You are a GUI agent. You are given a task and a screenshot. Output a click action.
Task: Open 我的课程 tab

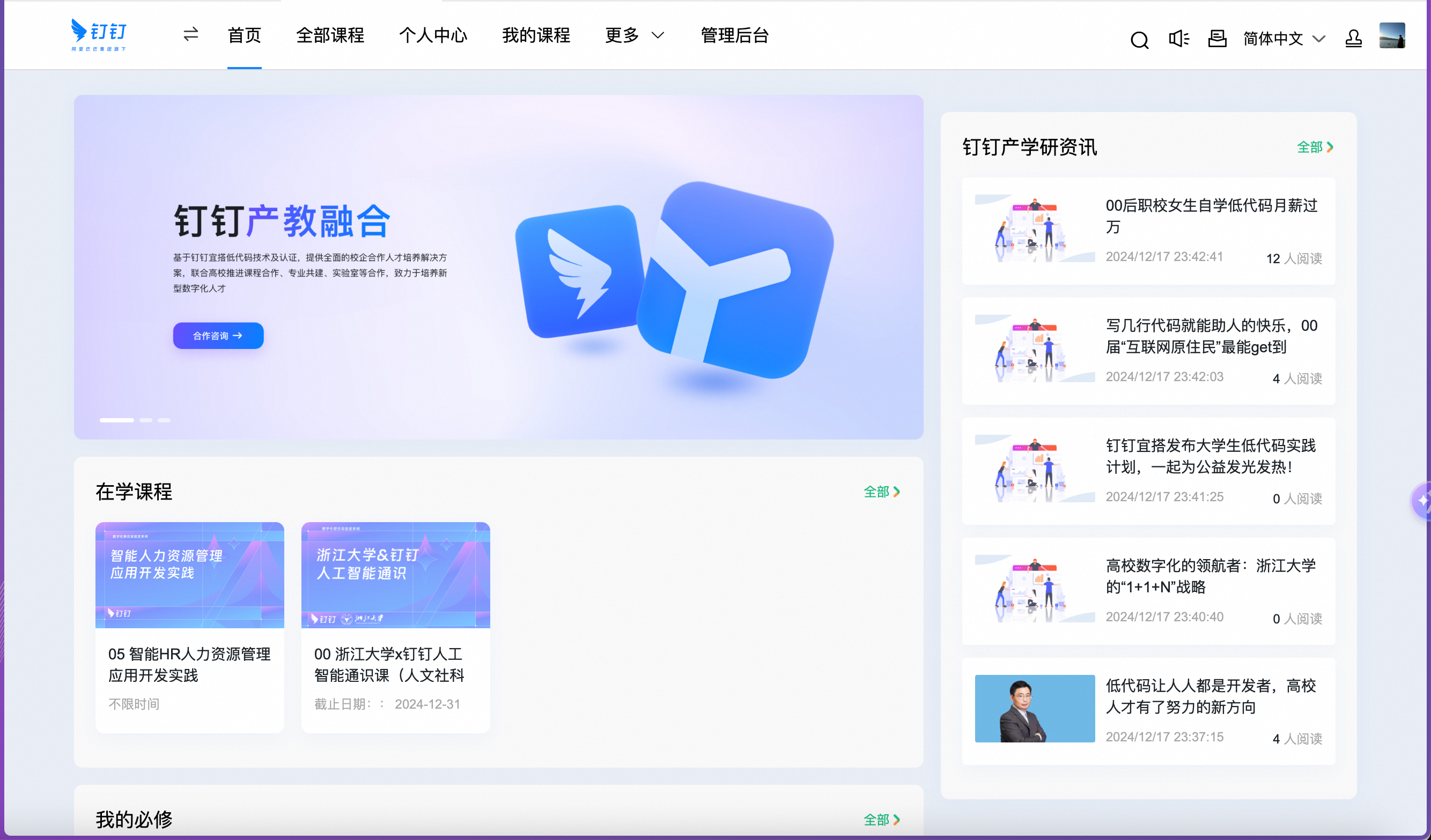[535, 35]
